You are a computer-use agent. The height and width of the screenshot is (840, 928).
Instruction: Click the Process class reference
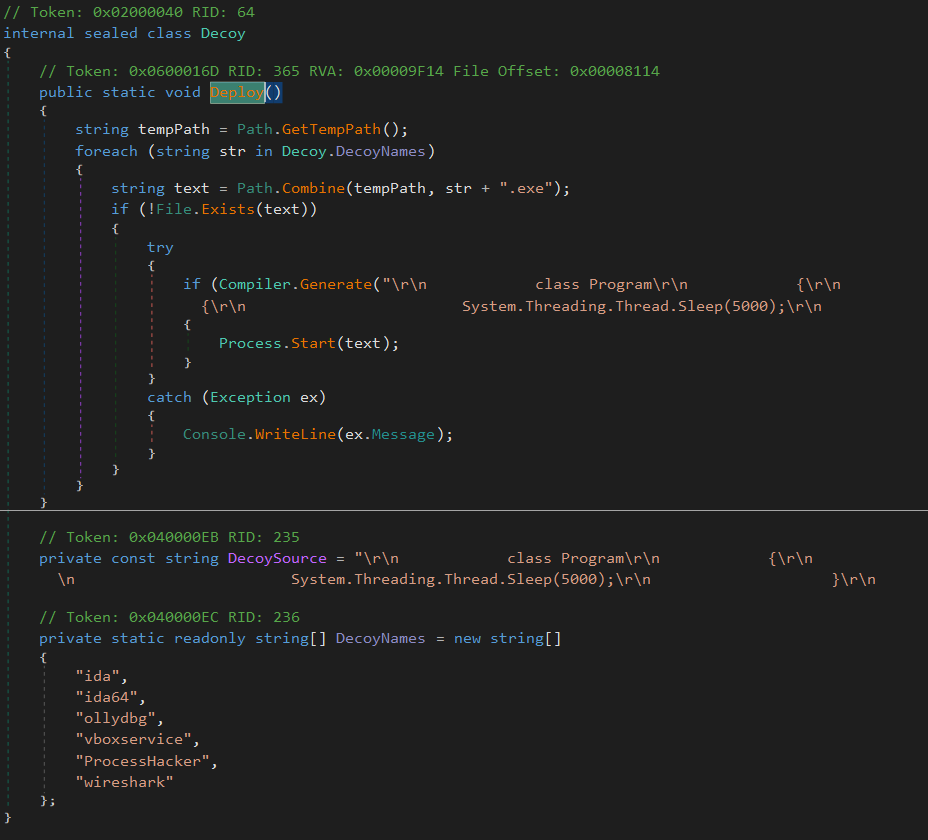pos(250,343)
